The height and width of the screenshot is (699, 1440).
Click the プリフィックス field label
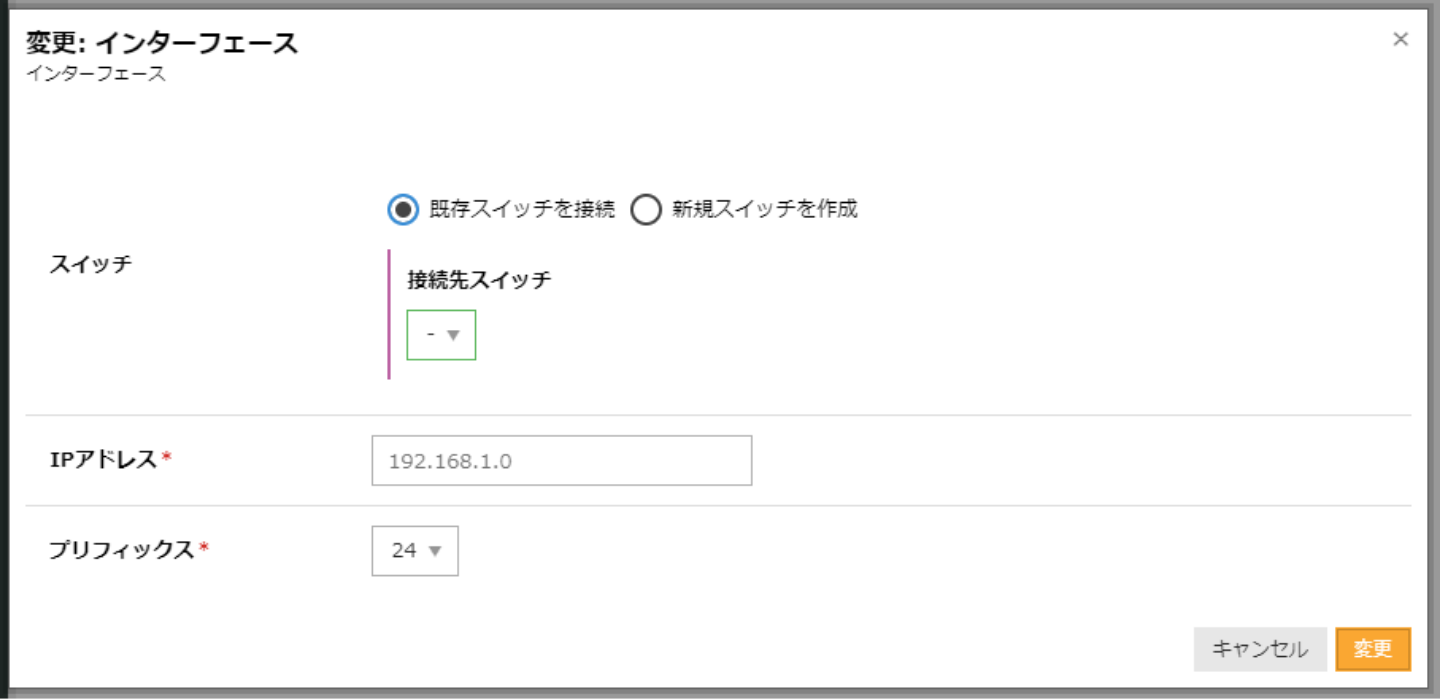point(121,549)
